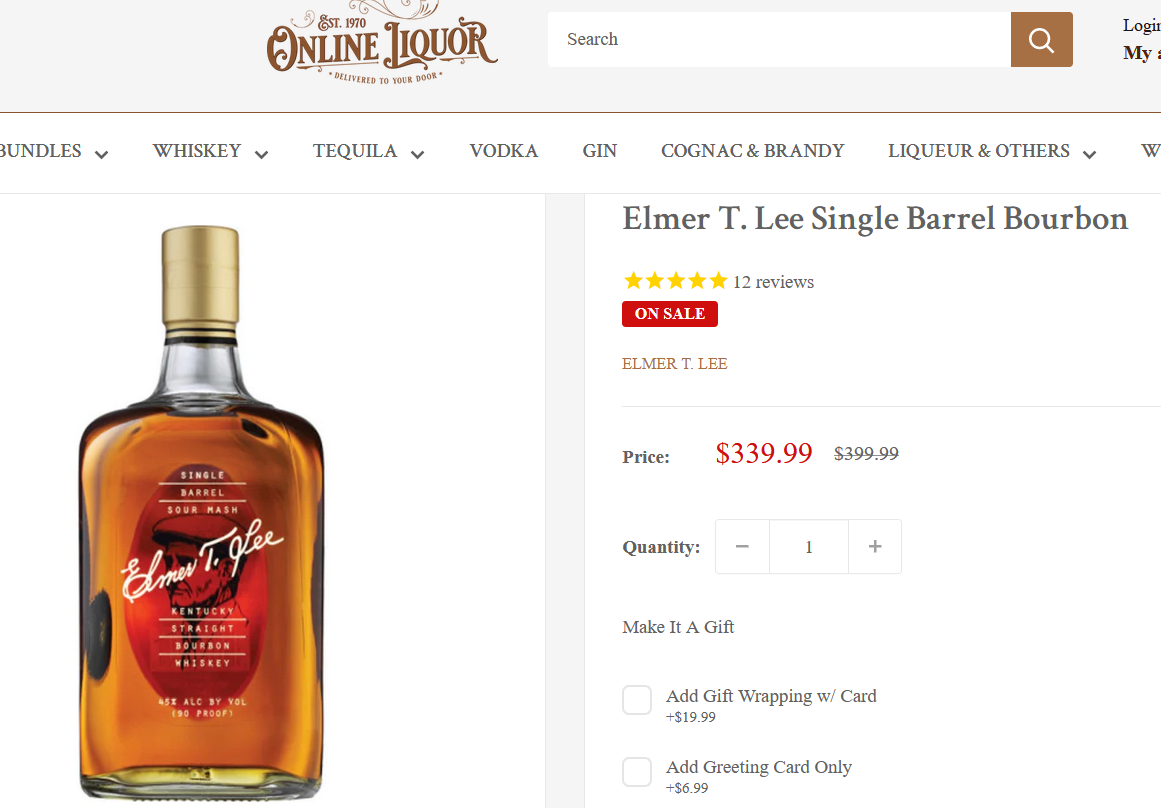
Task: Click the quantity number field
Action: point(809,547)
